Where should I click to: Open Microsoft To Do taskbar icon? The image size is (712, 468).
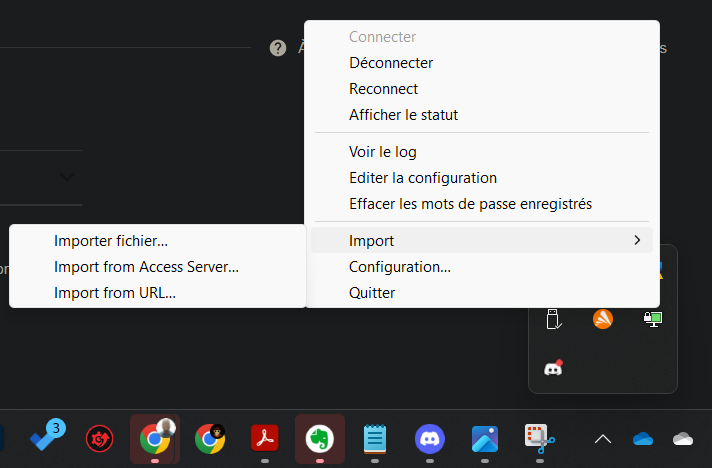point(47,437)
